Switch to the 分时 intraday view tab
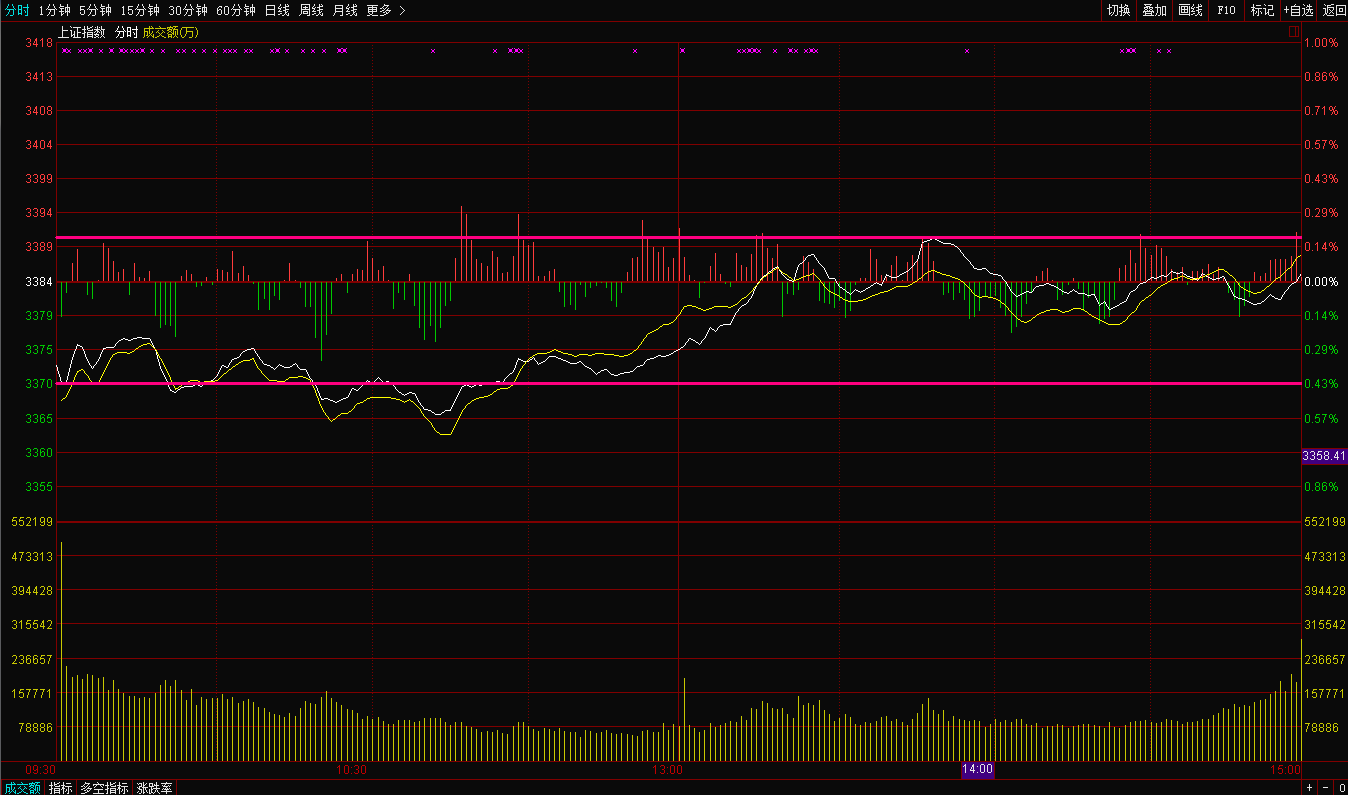Screen dimensions: 1348x795 [x=17, y=10]
